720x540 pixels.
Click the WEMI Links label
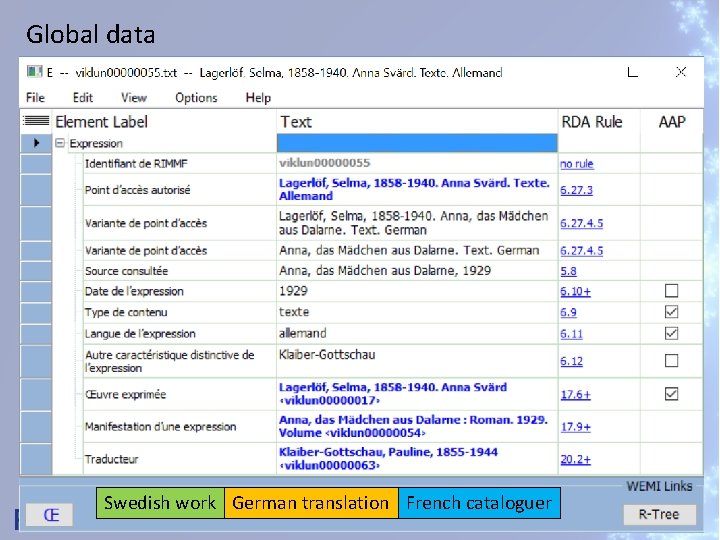point(659,487)
